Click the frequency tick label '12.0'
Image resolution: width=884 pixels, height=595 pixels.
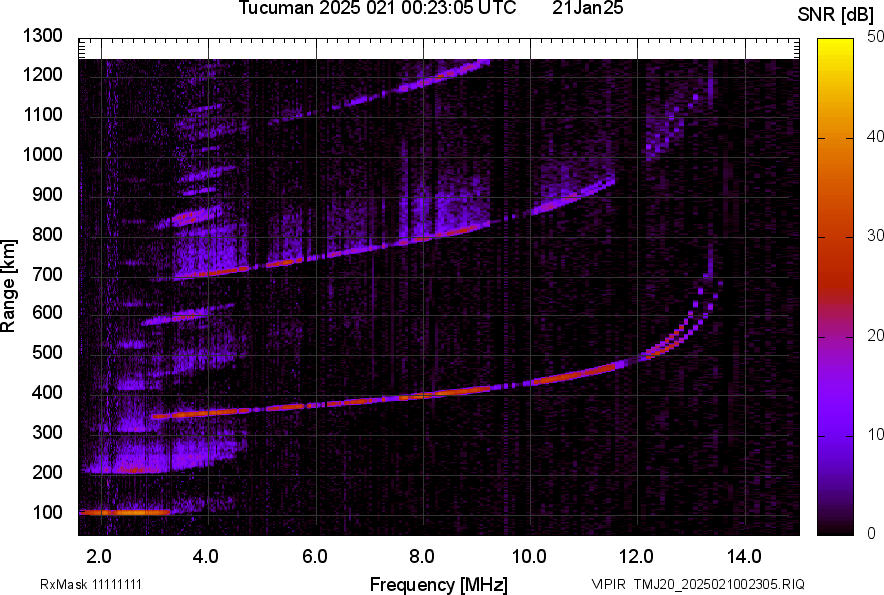click(637, 557)
